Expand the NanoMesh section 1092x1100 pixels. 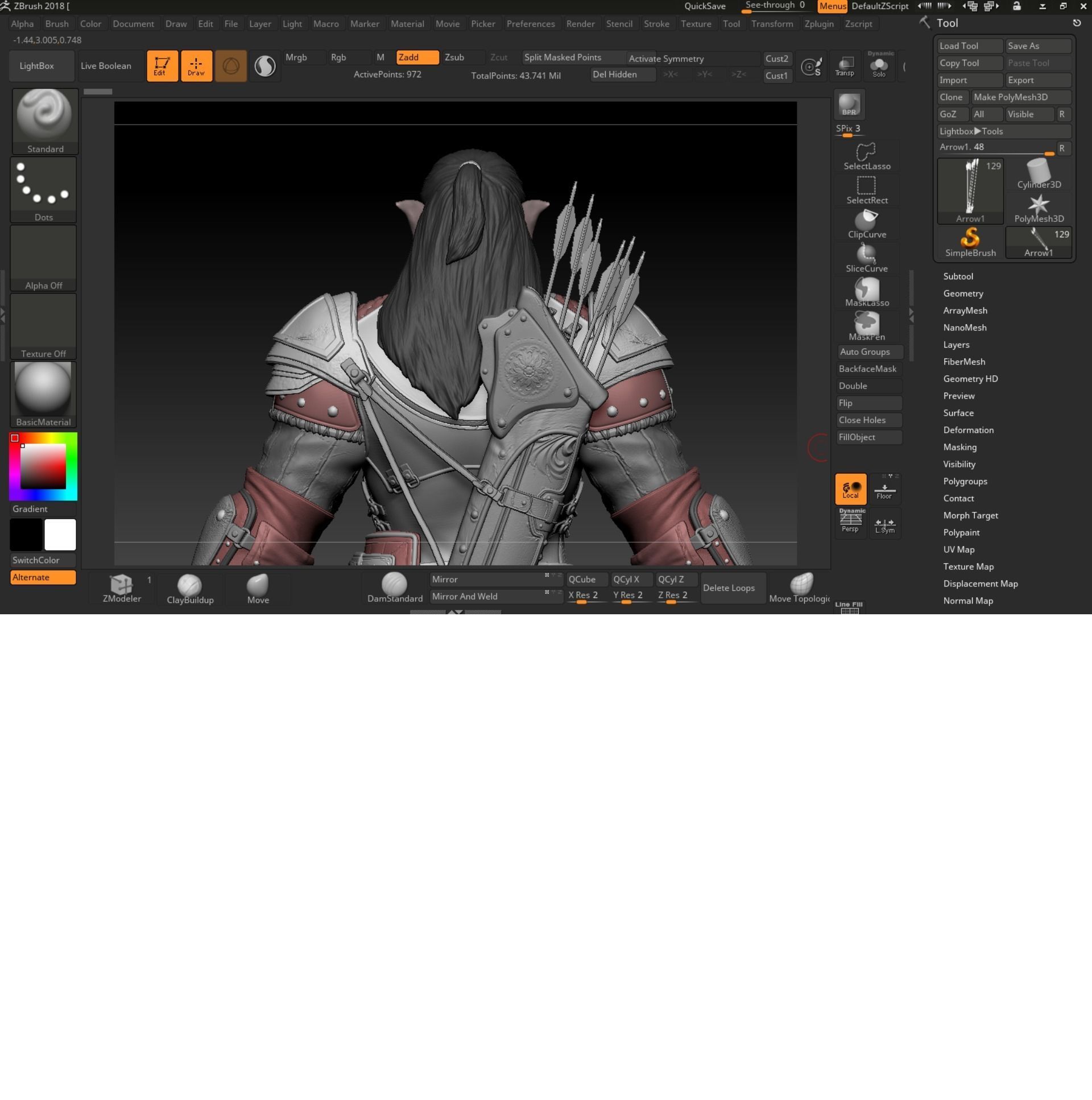pyautogui.click(x=965, y=328)
